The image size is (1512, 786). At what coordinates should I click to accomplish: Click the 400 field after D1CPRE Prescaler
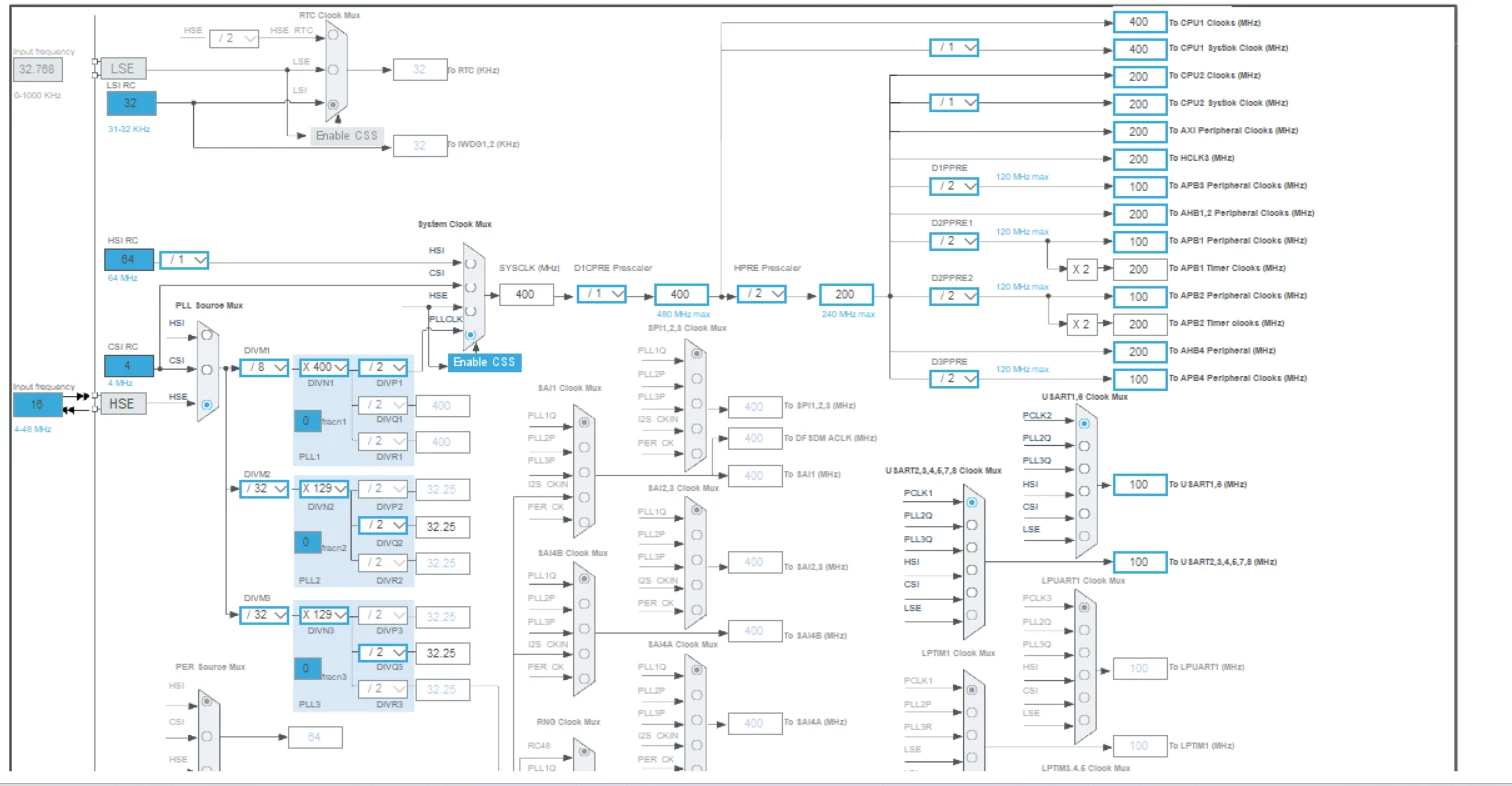point(682,295)
